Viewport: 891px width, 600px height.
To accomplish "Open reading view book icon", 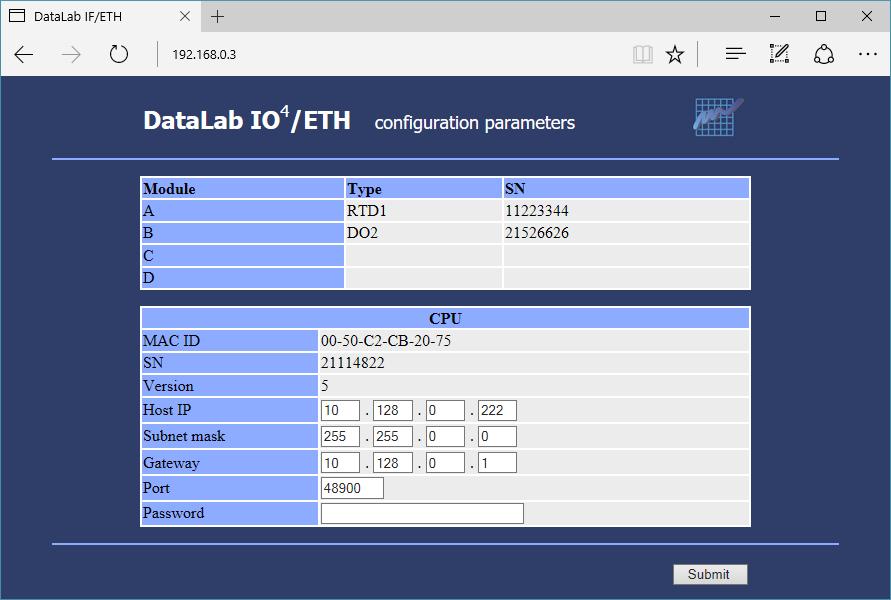I will pyautogui.click(x=643, y=55).
